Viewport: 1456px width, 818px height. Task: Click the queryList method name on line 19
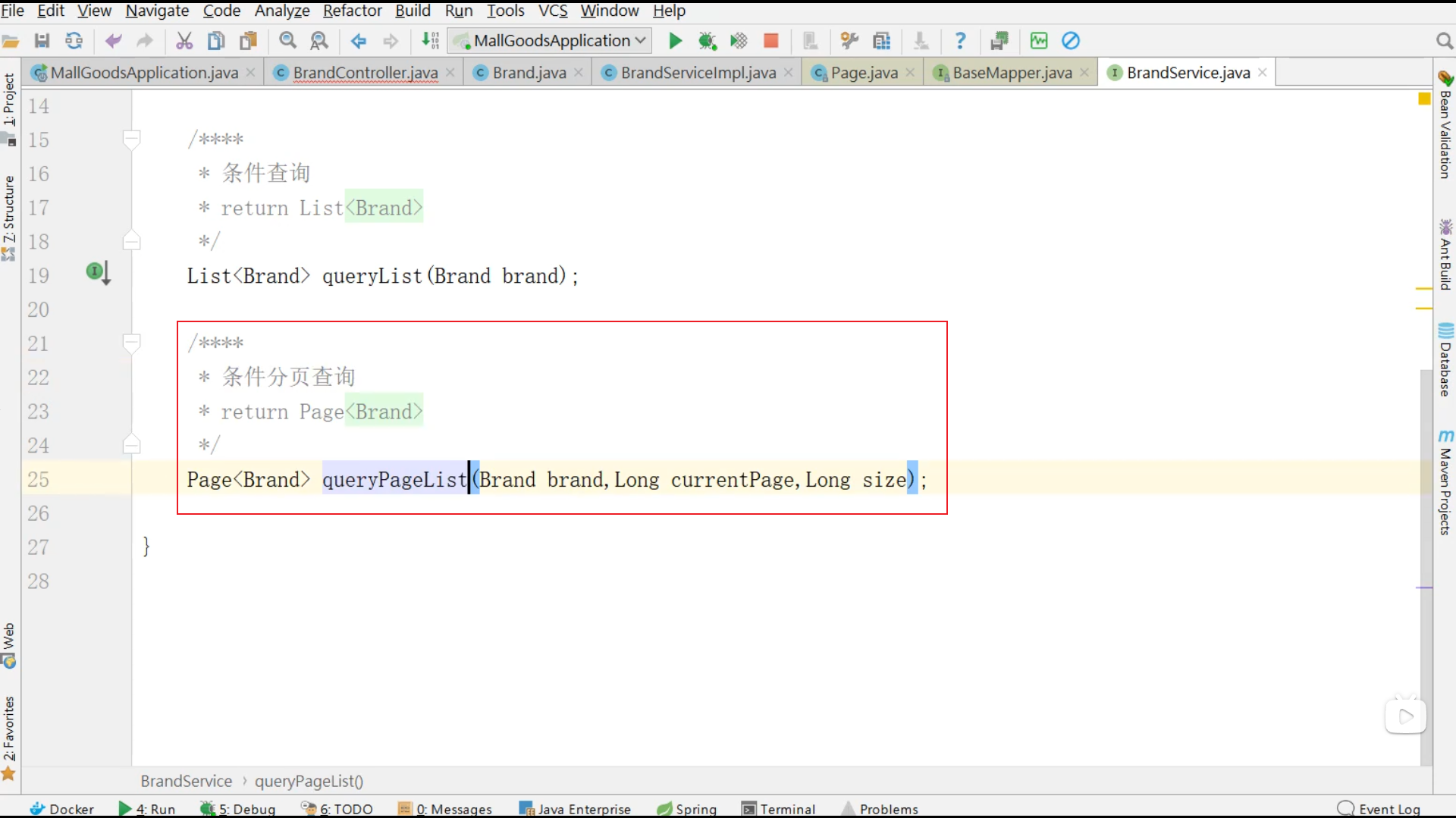click(372, 276)
